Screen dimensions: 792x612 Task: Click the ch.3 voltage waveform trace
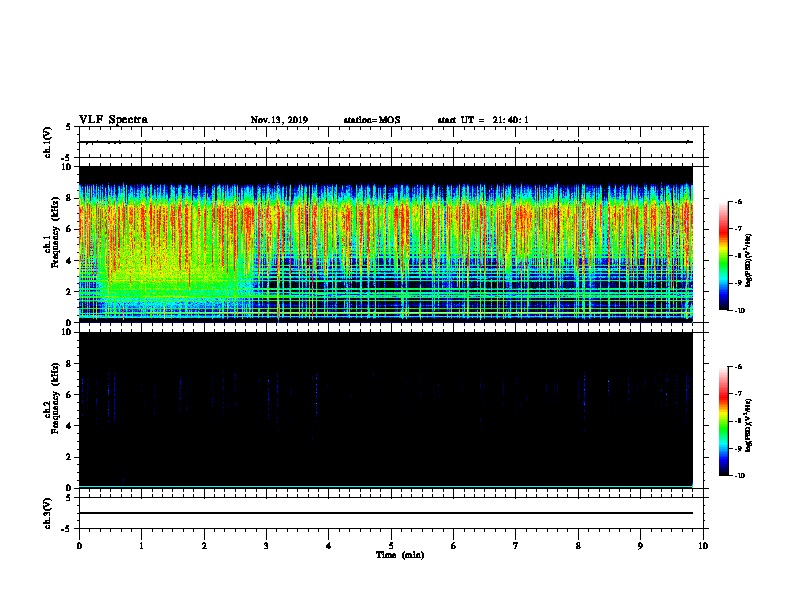click(x=386, y=513)
